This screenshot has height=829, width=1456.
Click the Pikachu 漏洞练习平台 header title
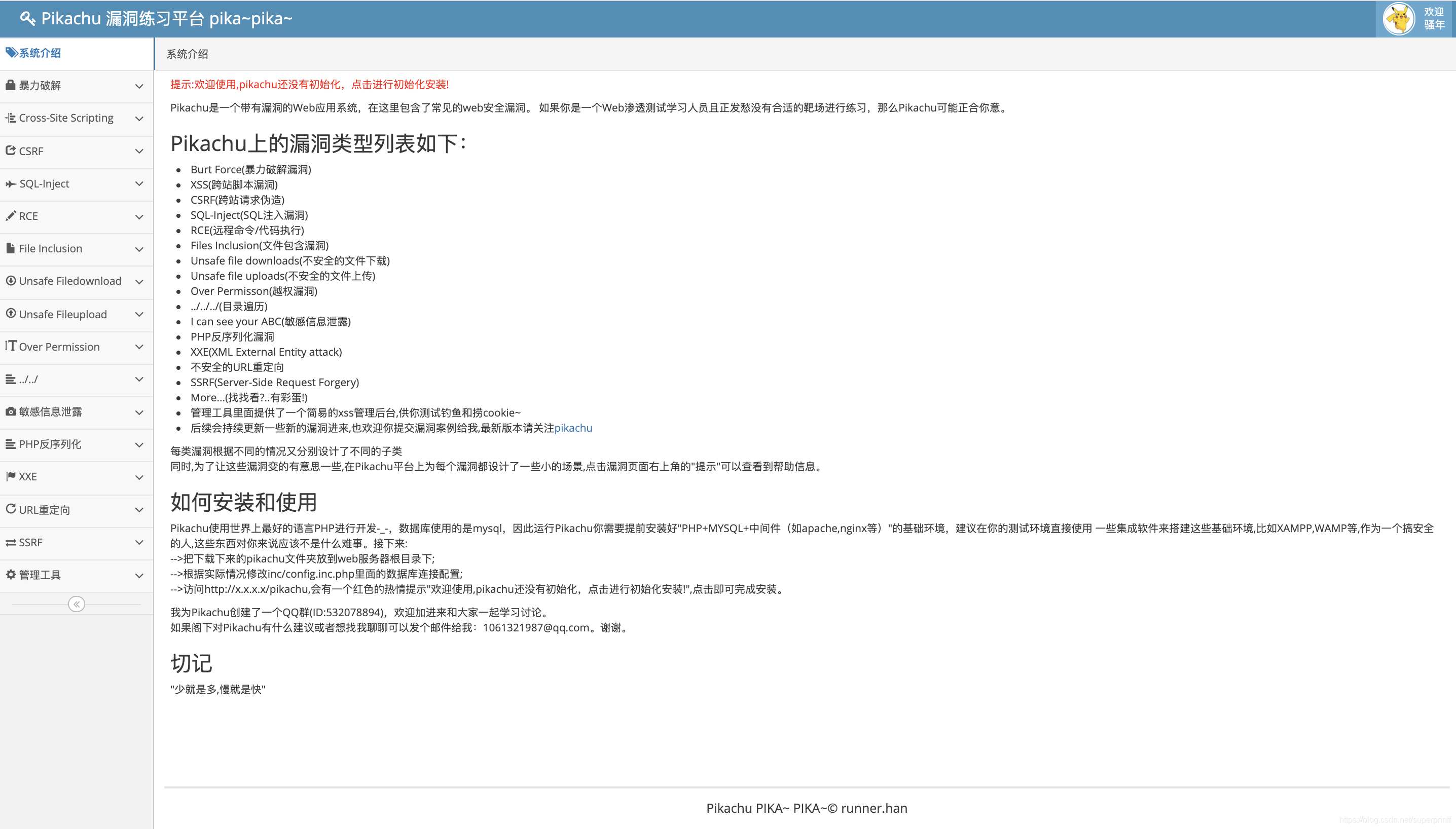pyautogui.click(x=166, y=19)
